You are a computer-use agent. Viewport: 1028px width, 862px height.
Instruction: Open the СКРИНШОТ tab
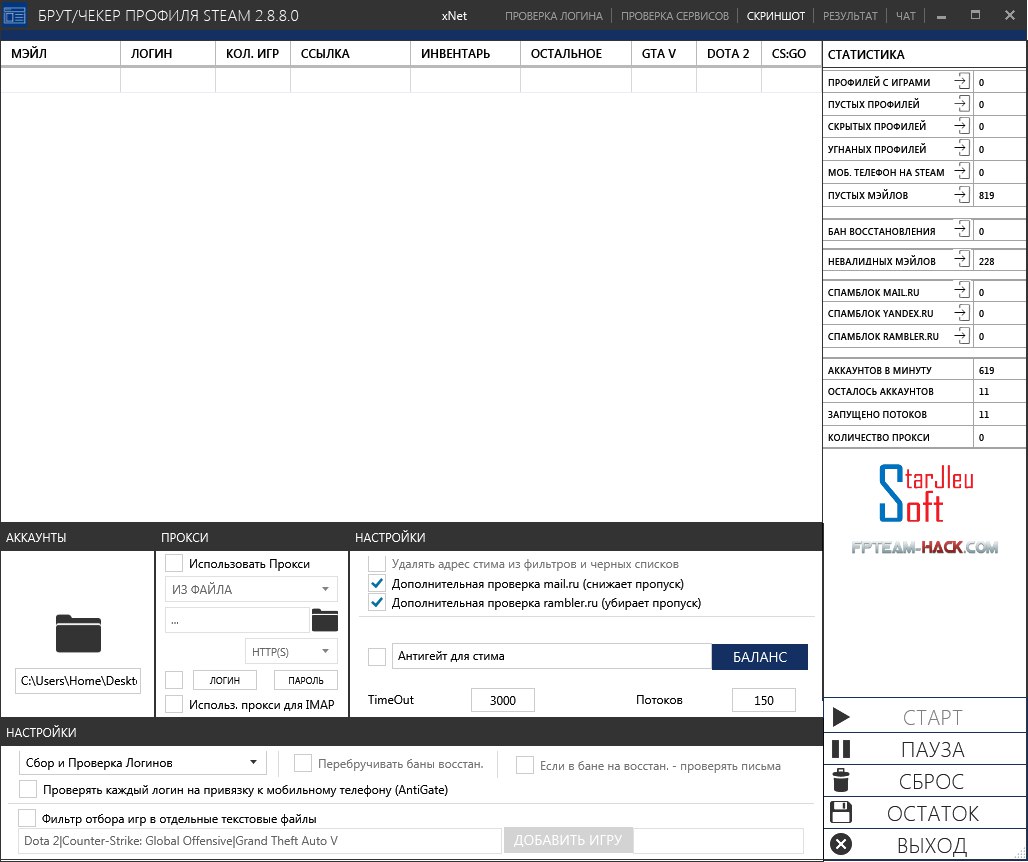point(776,16)
